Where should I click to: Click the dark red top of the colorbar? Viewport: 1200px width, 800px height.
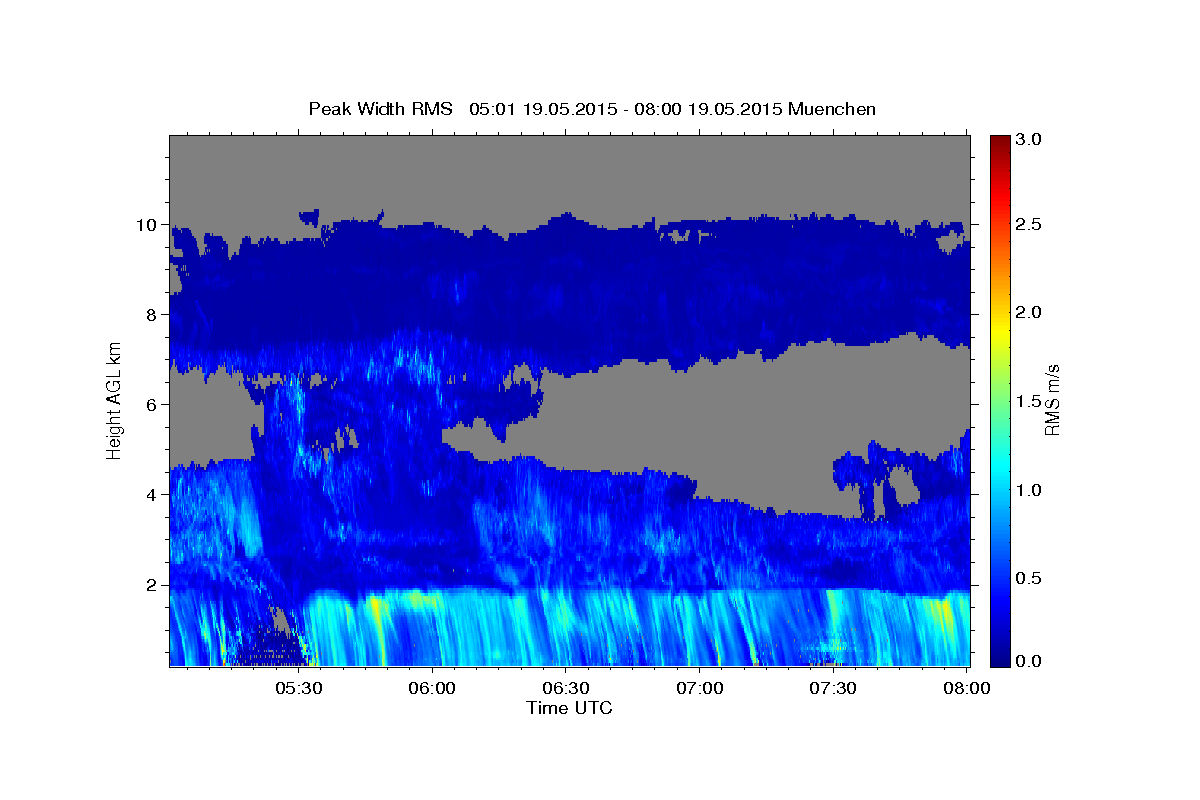point(999,142)
